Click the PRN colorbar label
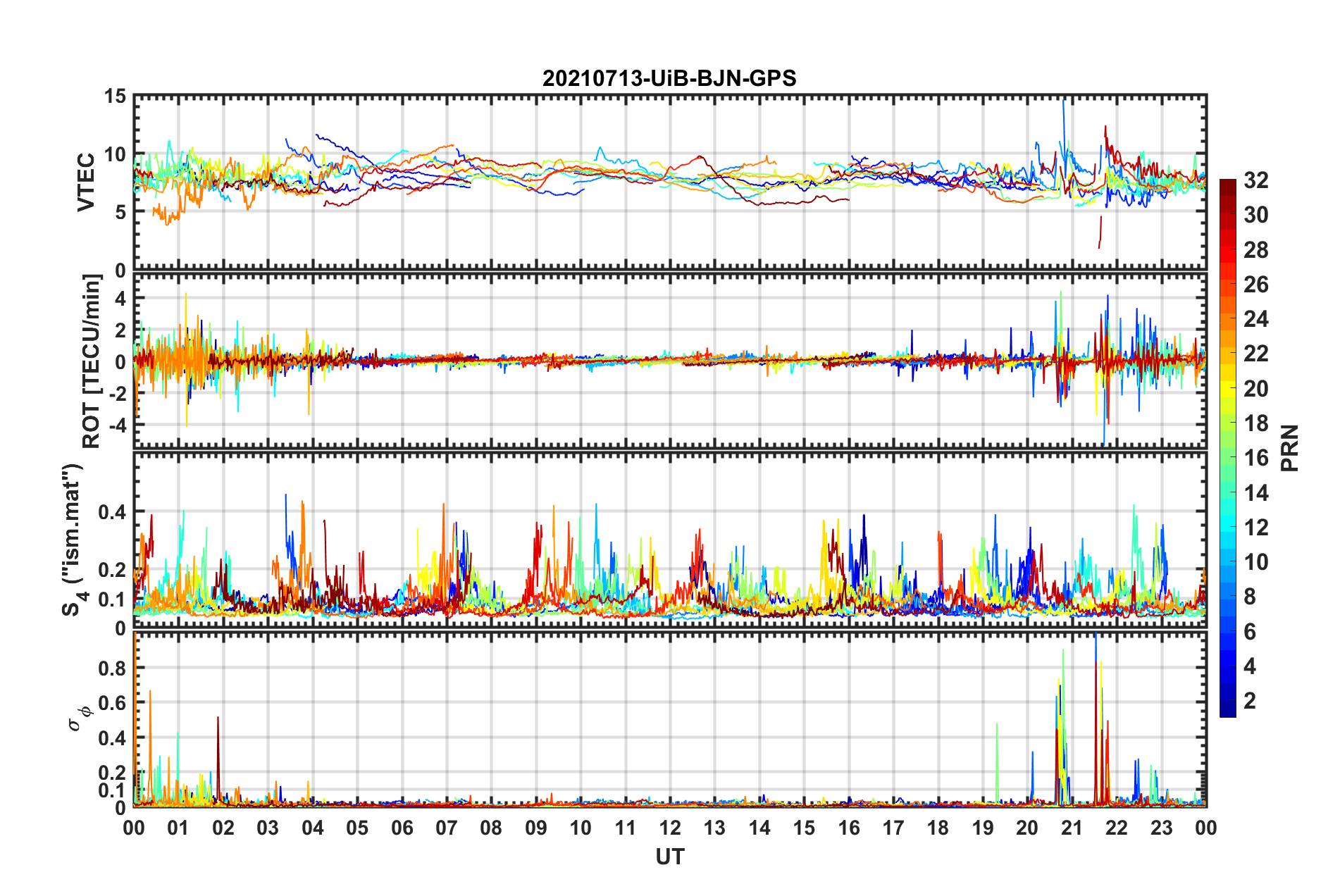1340x896 pixels. pyautogui.click(x=1289, y=448)
